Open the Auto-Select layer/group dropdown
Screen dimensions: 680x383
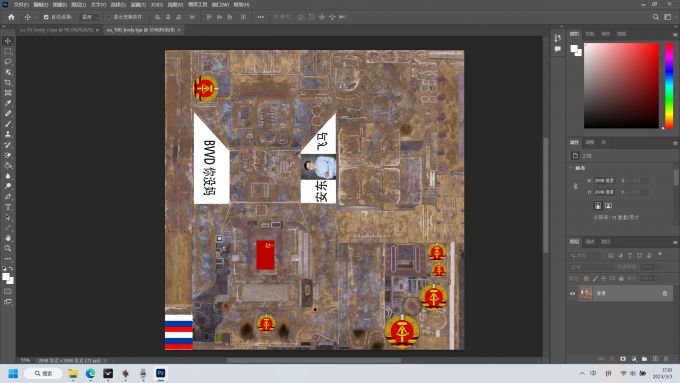[90, 17]
